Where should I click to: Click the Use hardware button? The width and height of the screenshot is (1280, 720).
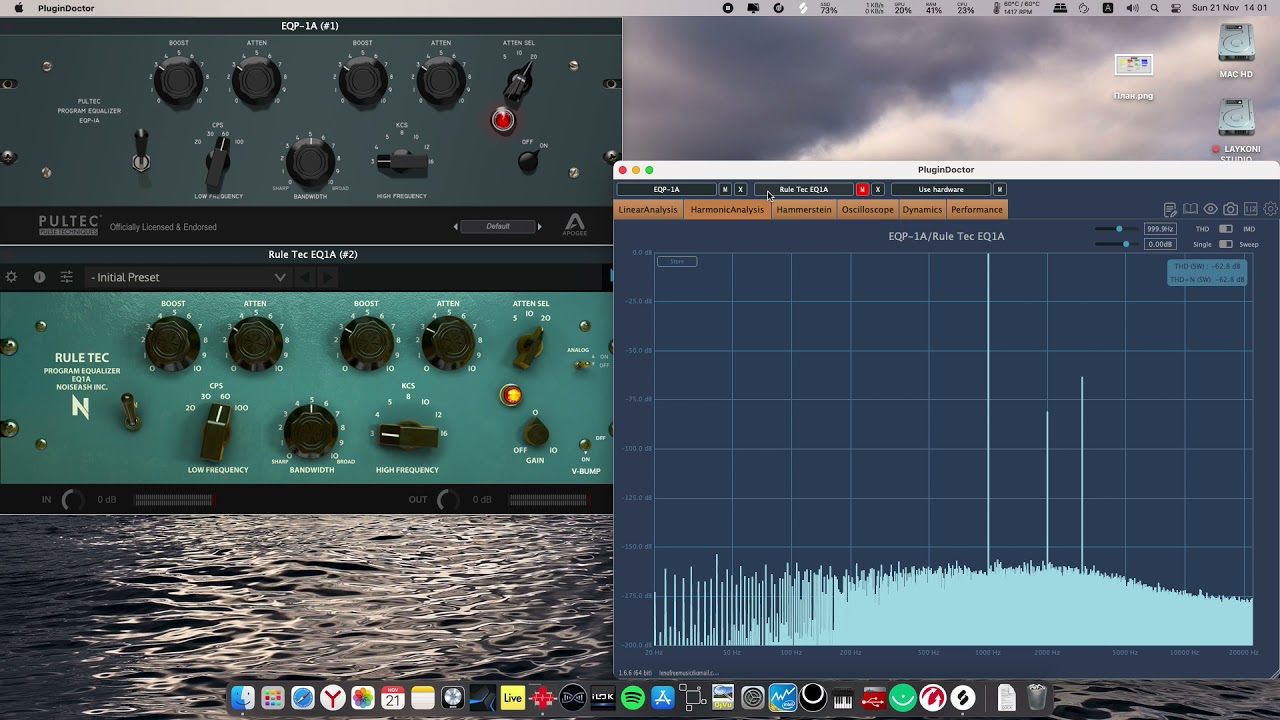(941, 189)
